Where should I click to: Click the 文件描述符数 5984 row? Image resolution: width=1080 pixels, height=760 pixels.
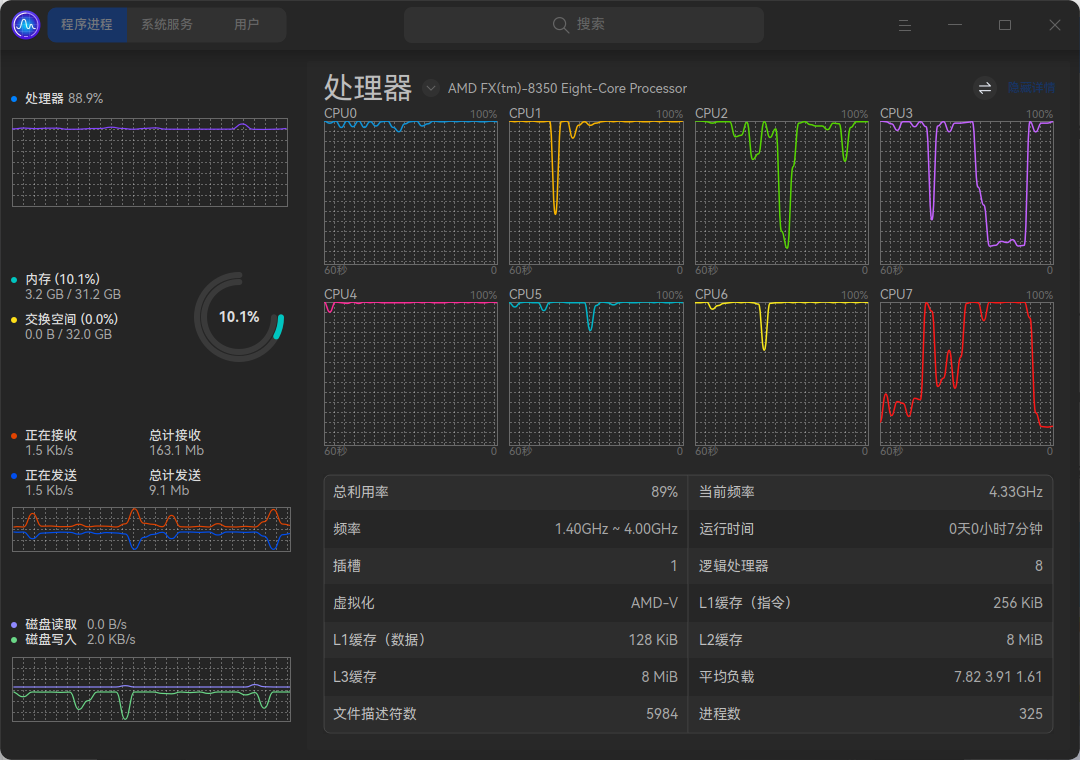pos(506,714)
